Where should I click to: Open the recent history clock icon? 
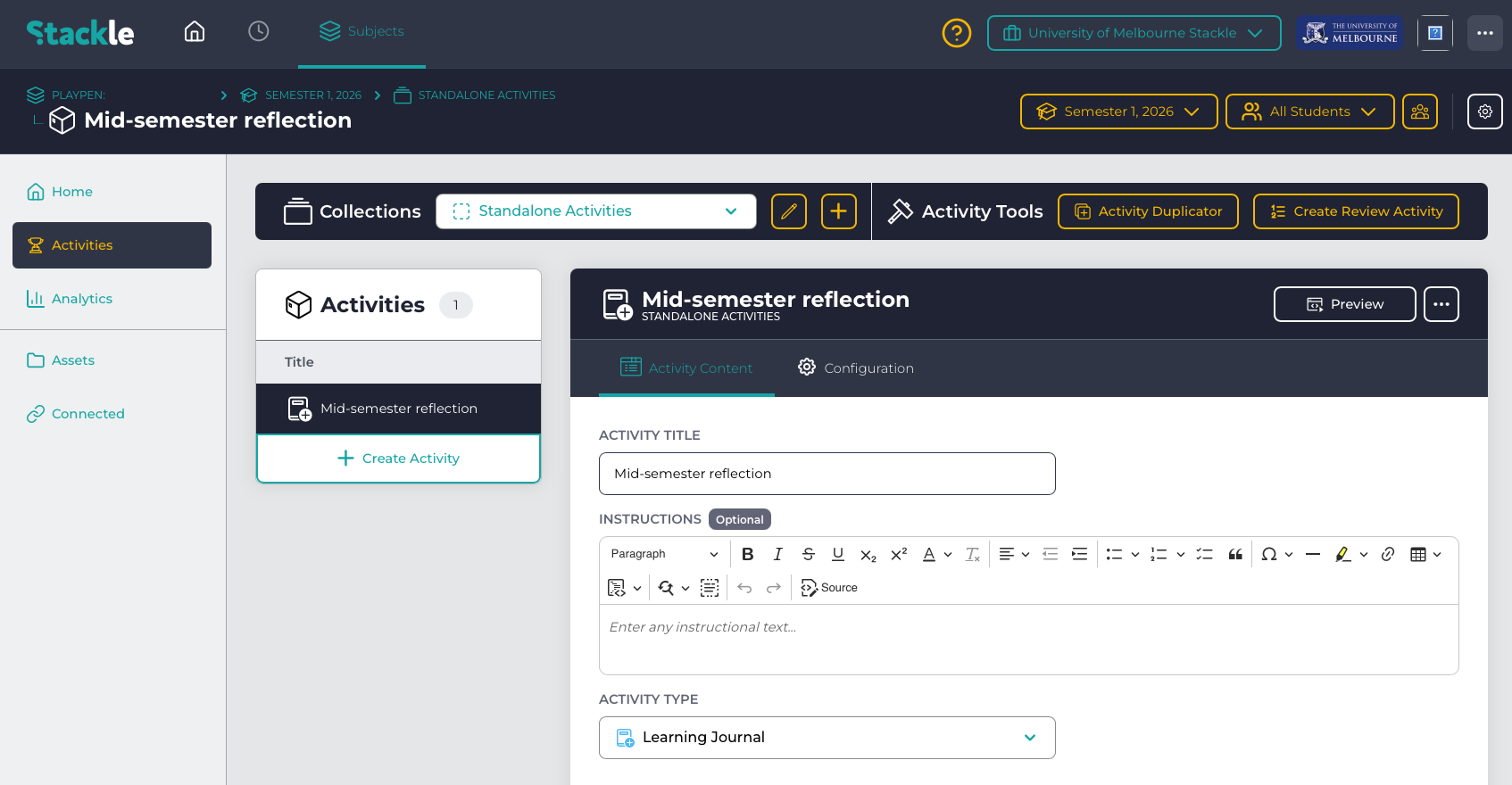tap(259, 32)
